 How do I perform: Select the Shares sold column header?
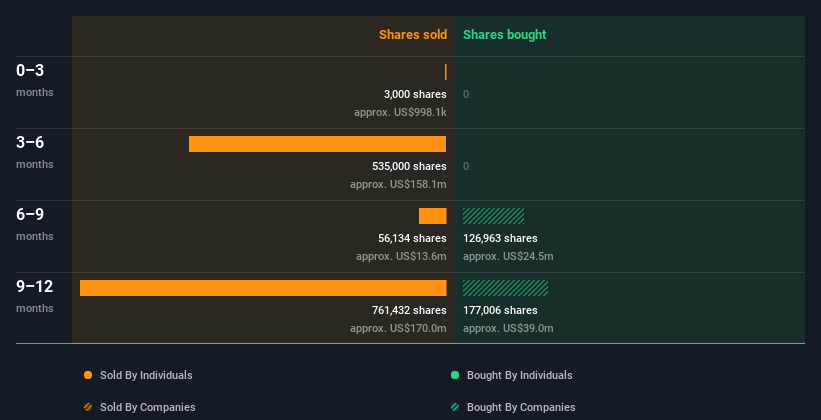point(412,35)
